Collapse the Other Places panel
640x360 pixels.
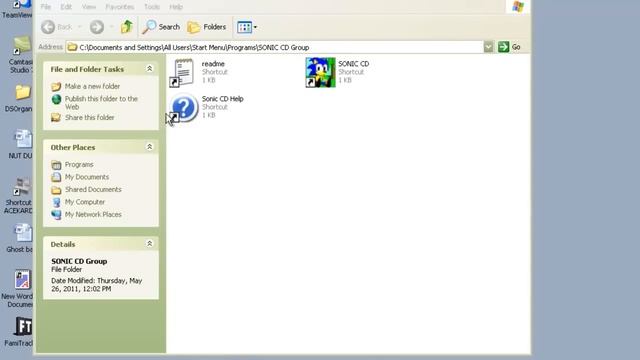coord(149,147)
